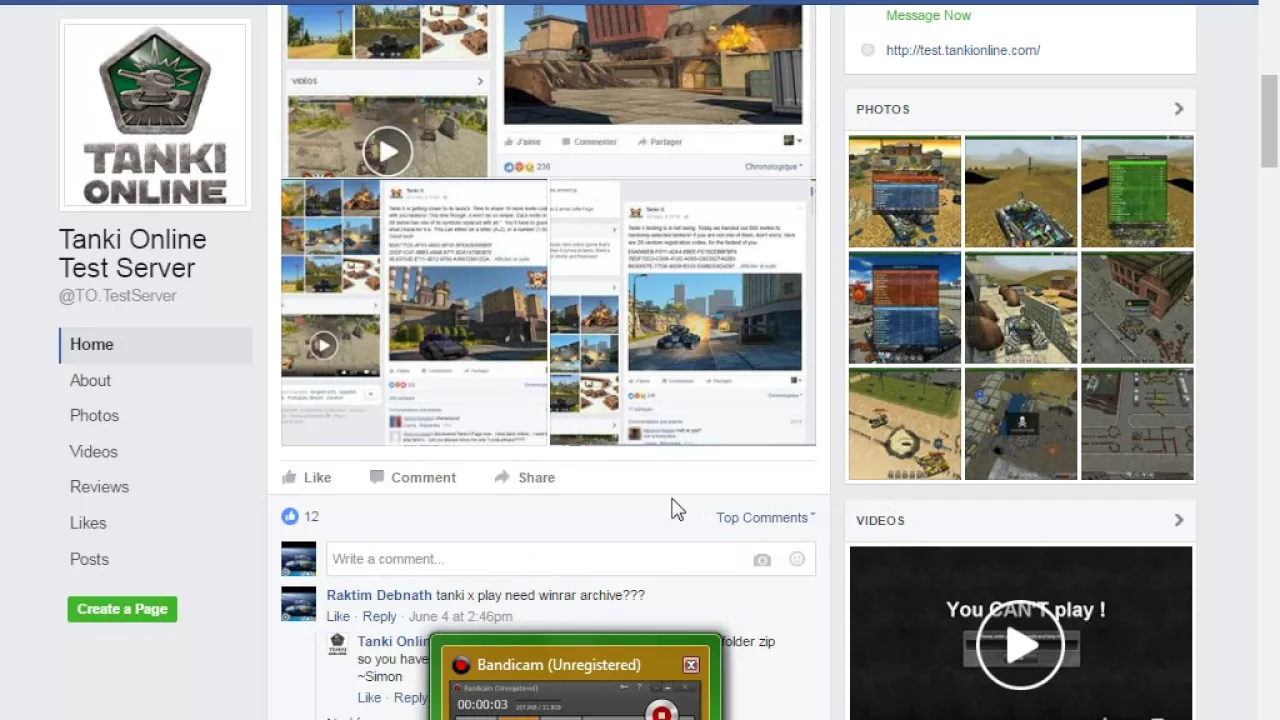Go to the Photos page tab
Image resolution: width=1280 pixels, height=720 pixels.
click(x=94, y=416)
